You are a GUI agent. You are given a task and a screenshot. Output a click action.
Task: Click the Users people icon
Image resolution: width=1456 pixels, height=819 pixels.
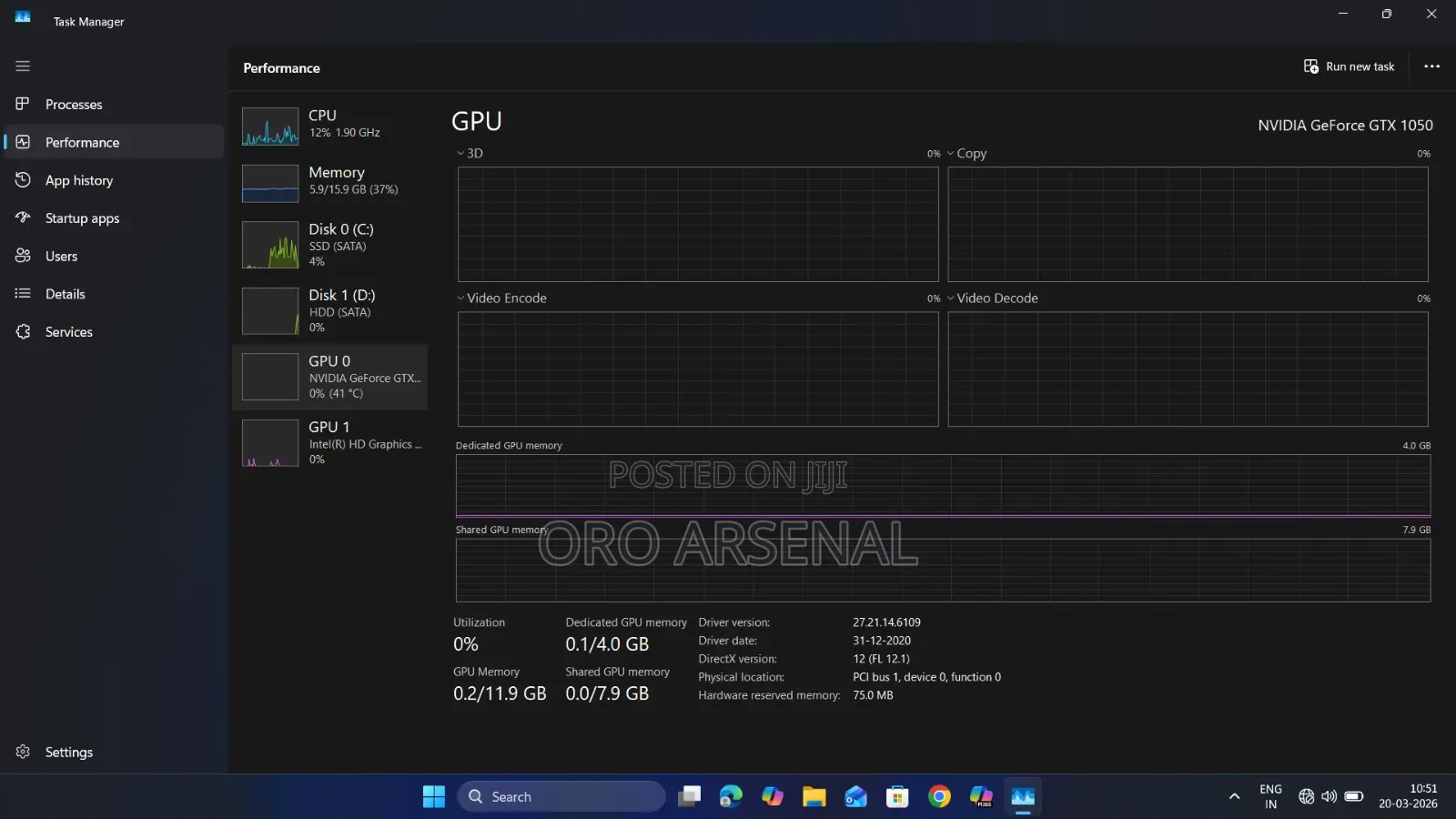pyautogui.click(x=23, y=256)
